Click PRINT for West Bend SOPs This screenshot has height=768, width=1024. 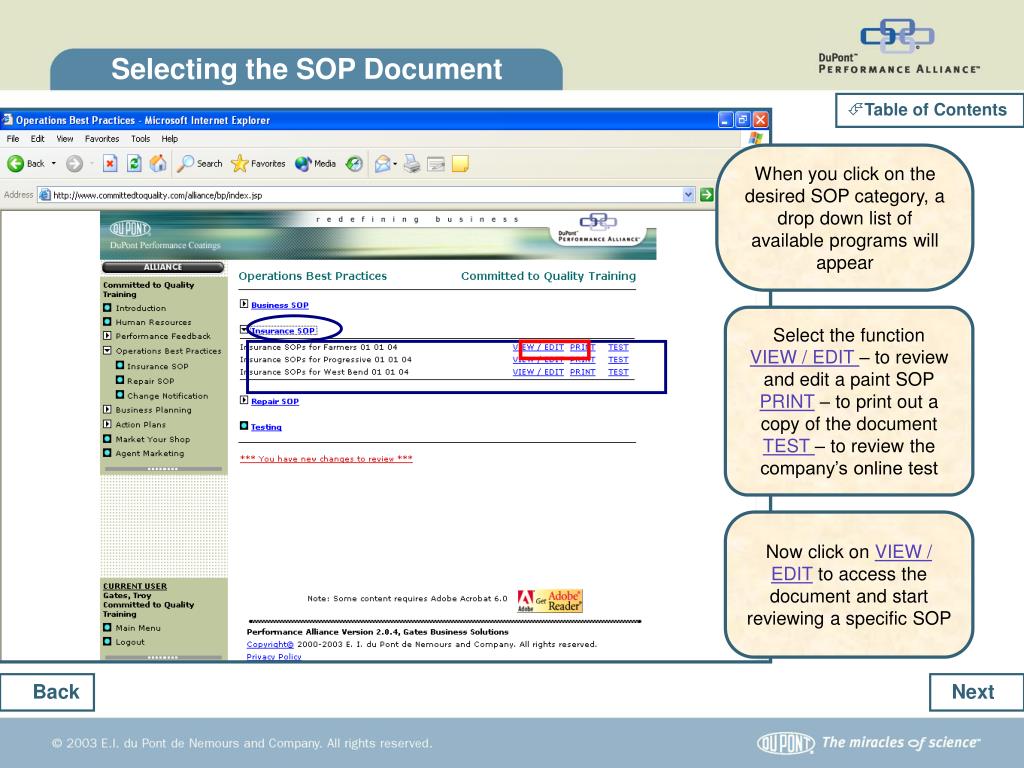point(583,372)
